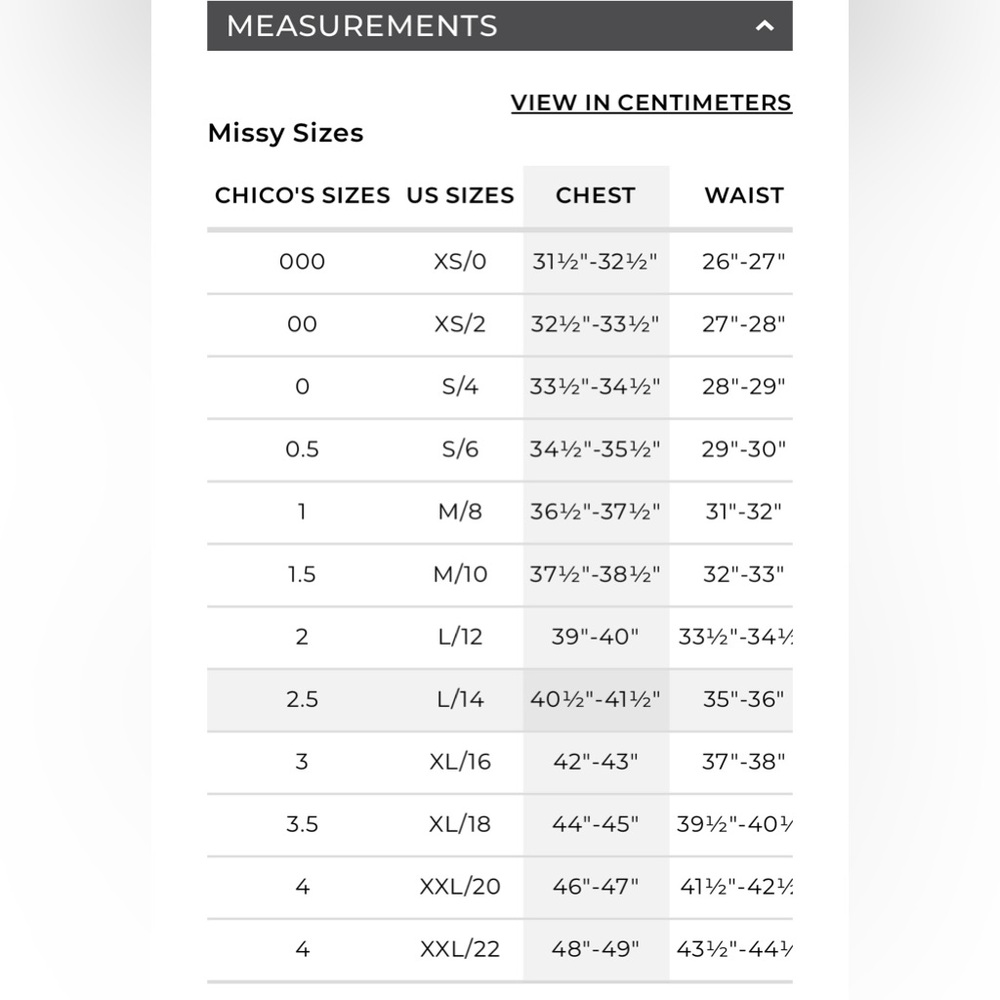Image resolution: width=1000 pixels, height=1000 pixels.
Task: Select the XL/16 size cell
Action: pyautogui.click(x=460, y=762)
